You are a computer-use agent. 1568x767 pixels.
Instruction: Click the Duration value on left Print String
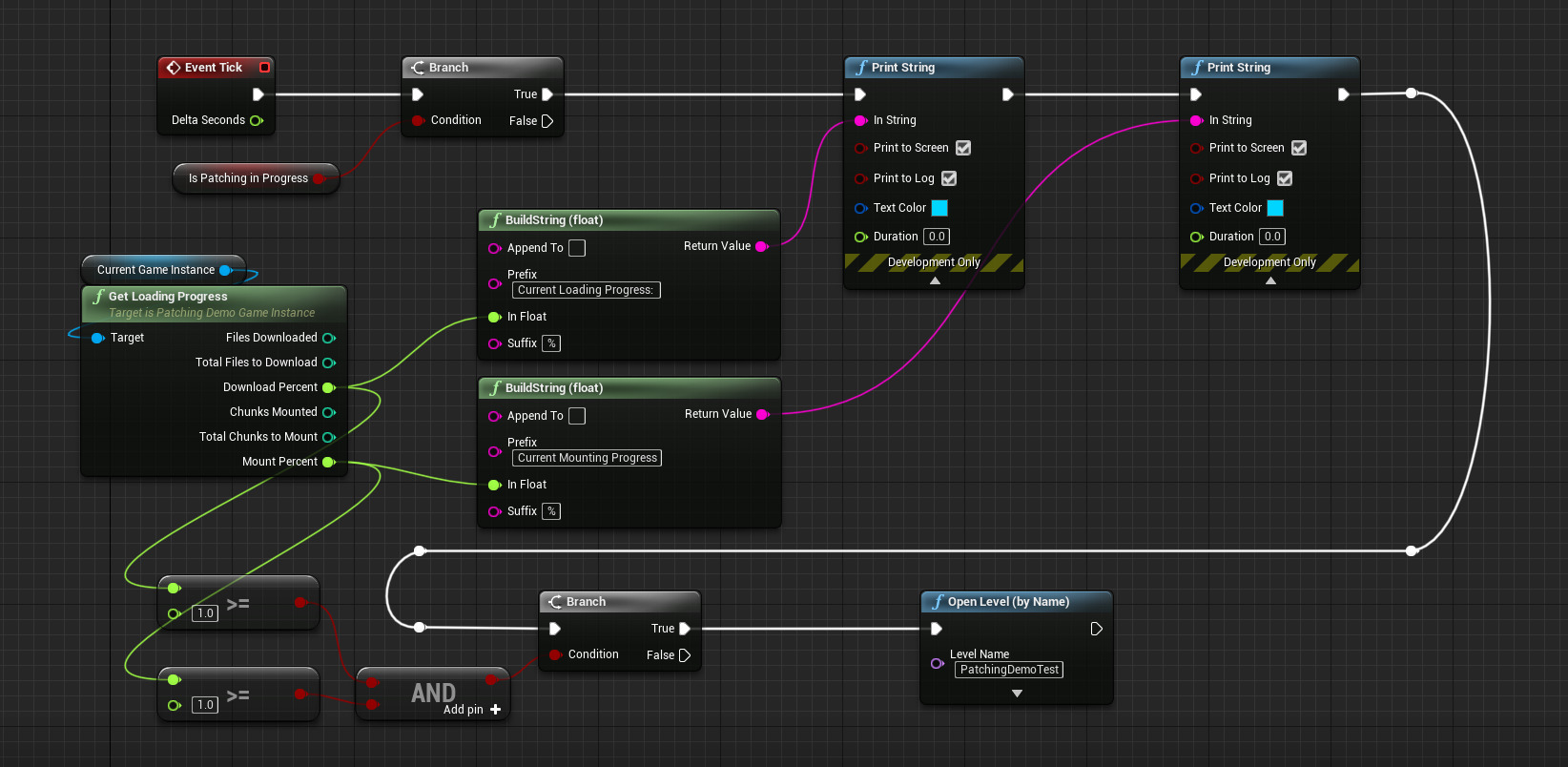(x=937, y=237)
